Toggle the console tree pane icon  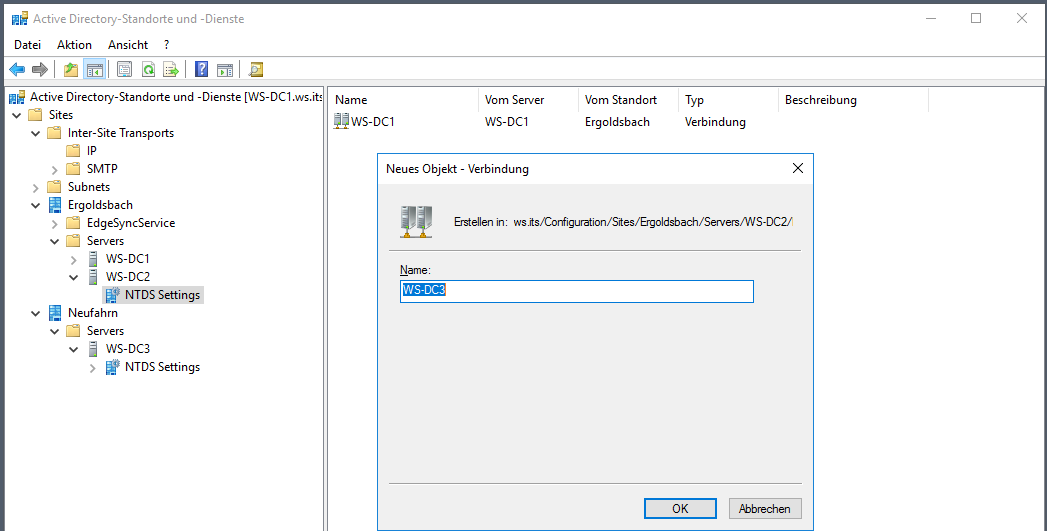click(x=94, y=69)
